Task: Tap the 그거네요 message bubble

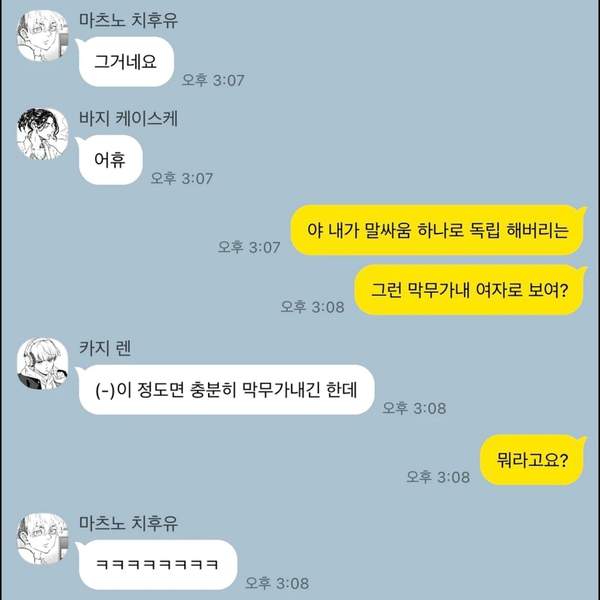Action: tap(125, 62)
